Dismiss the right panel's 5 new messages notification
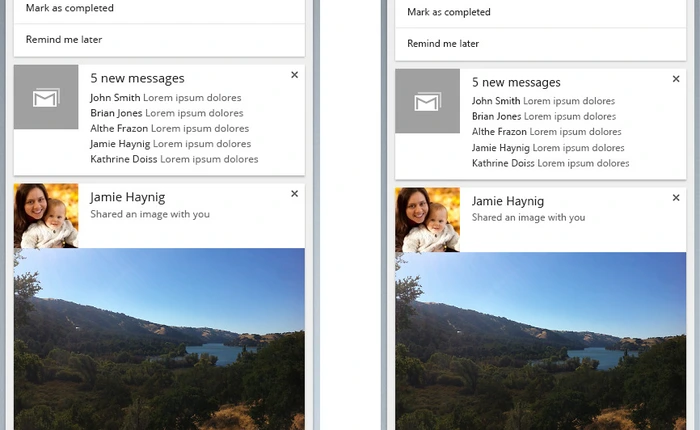The image size is (700, 430). tap(676, 79)
